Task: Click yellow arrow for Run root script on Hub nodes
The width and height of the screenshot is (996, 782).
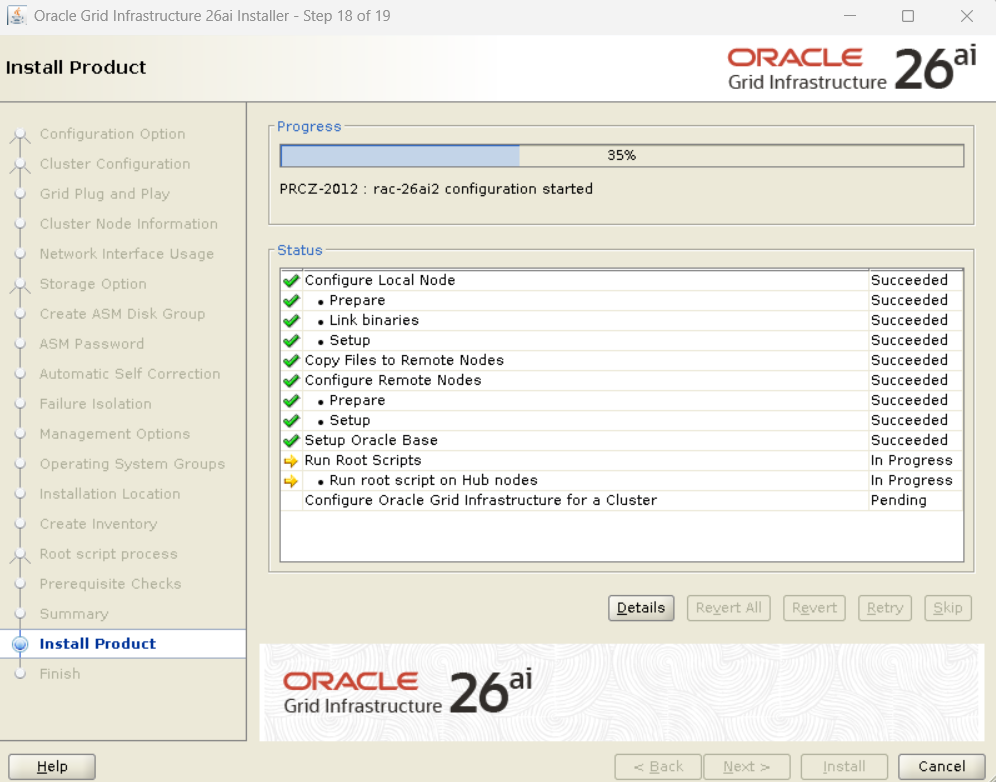Action: coord(291,481)
